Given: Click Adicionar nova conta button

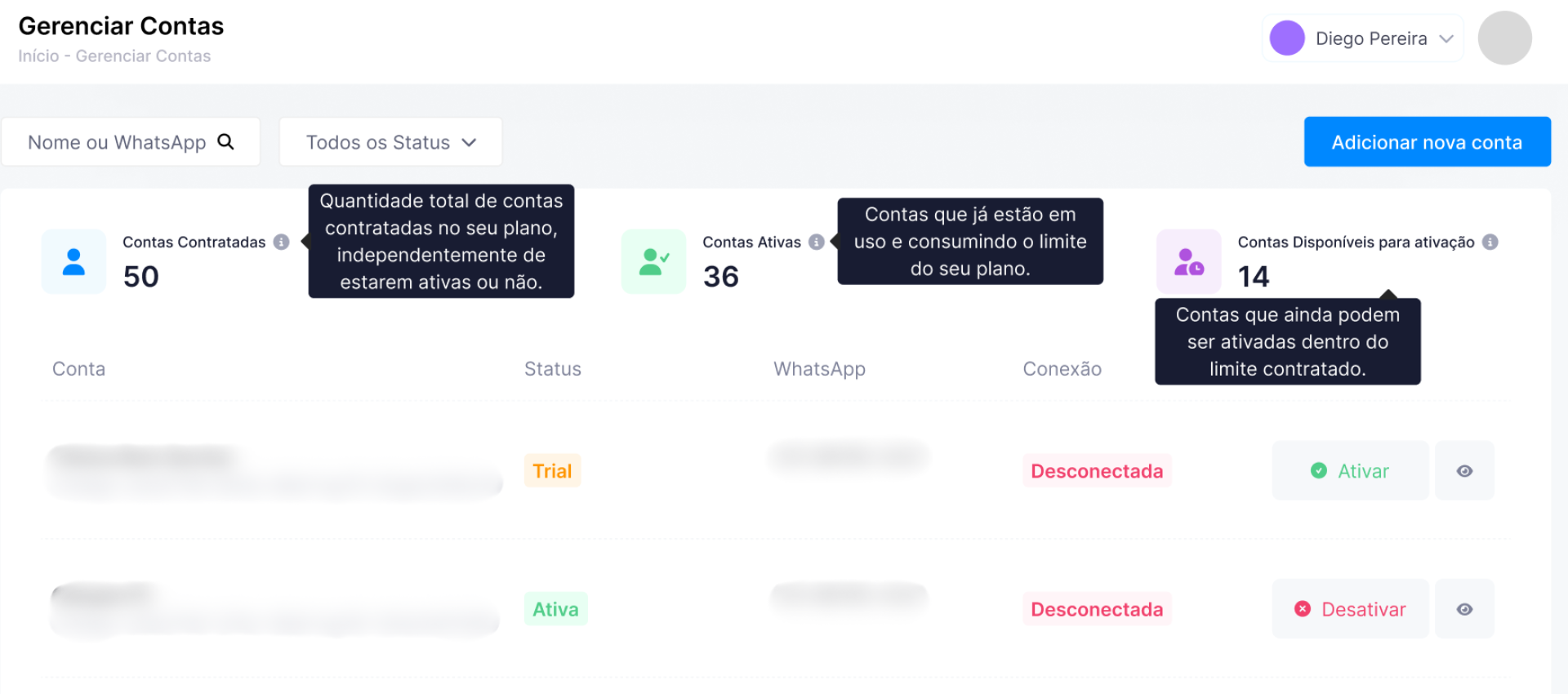Looking at the screenshot, I should click(x=1427, y=142).
